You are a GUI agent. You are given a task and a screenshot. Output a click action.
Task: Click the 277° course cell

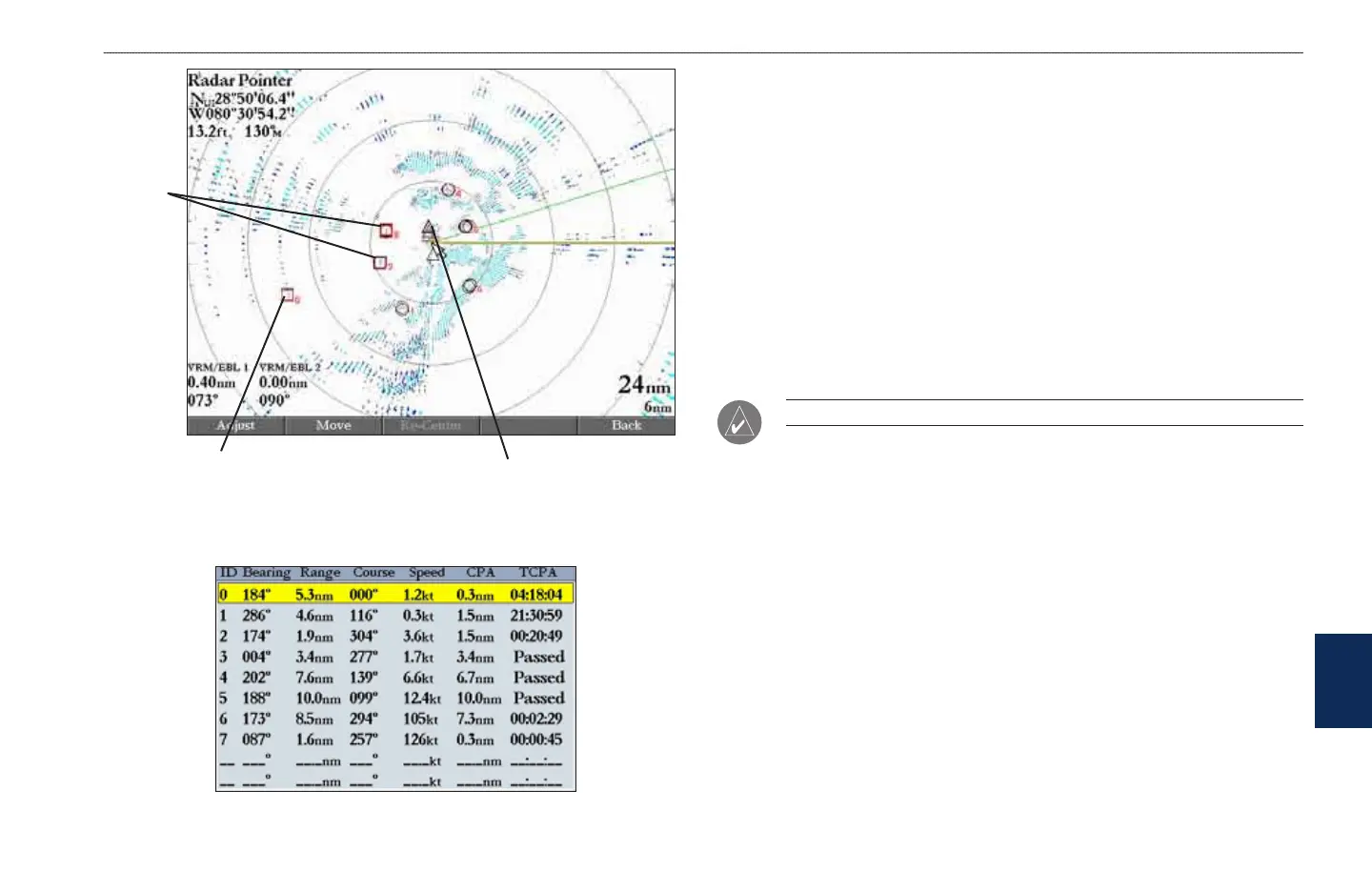(x=363, y=657)
